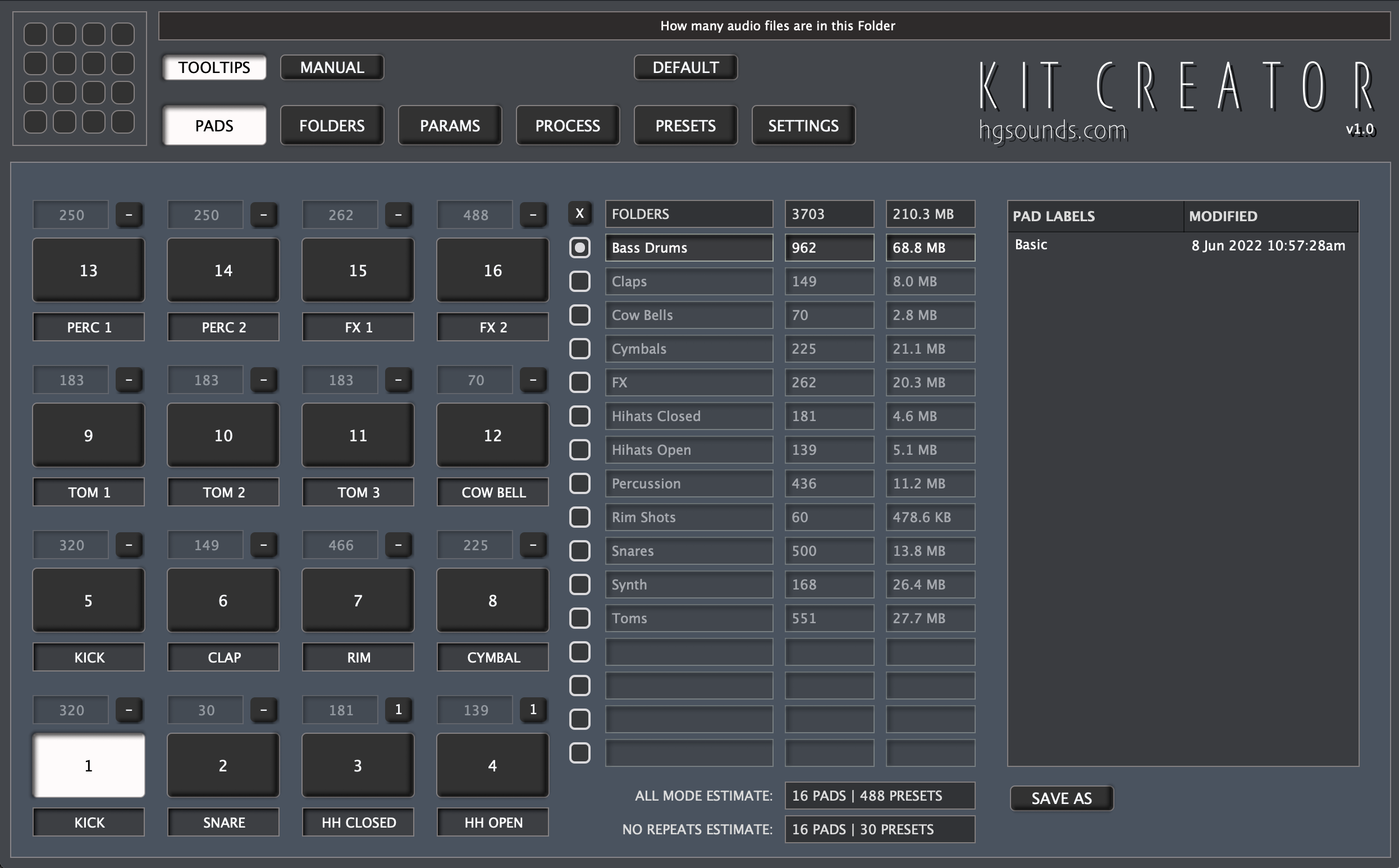Select the Percussion folder radio button
Image resolution: width=1399 pixels, height=868 pixels.
pos(579,483)
